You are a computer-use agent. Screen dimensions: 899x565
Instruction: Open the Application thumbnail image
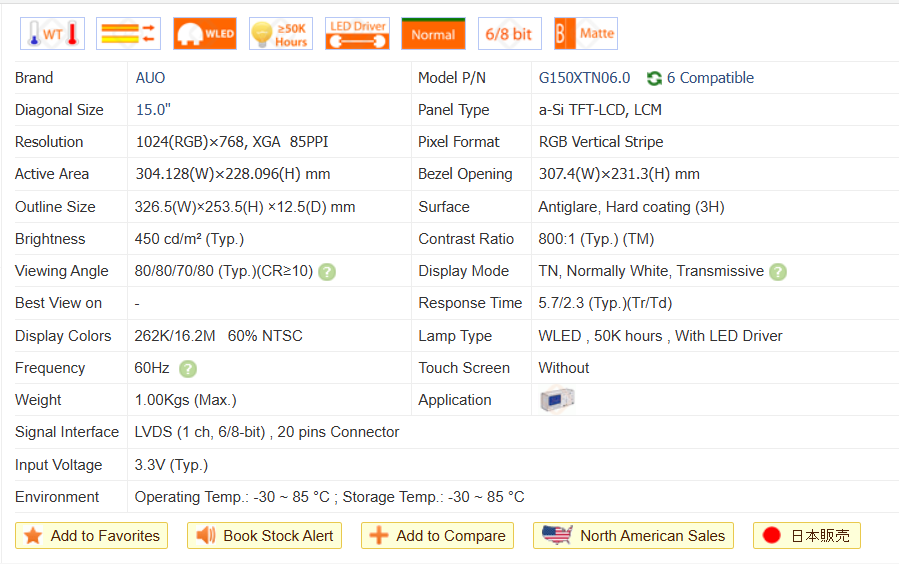click(x=556, y=400)
